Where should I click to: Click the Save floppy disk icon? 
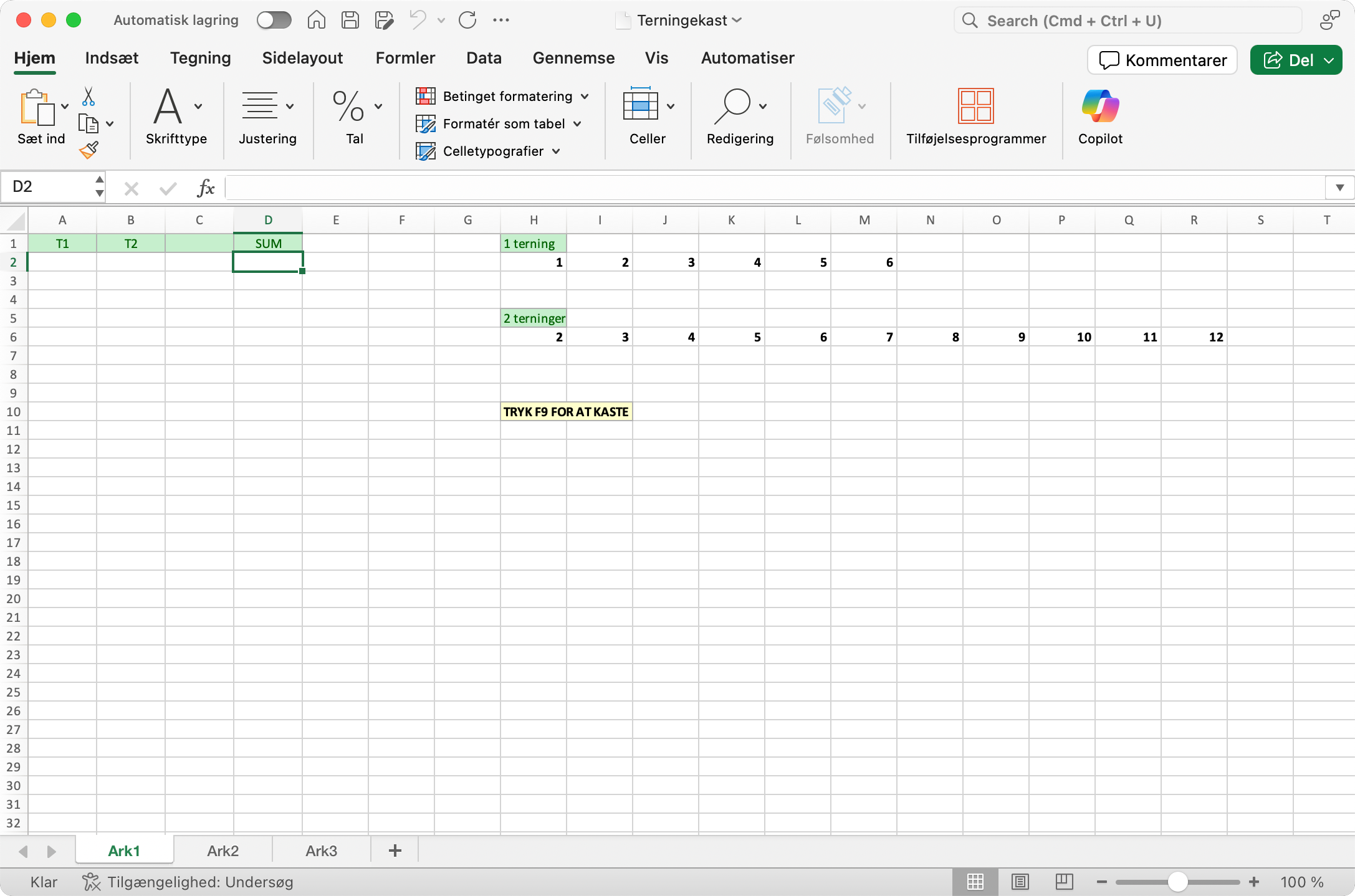point(350,20)
